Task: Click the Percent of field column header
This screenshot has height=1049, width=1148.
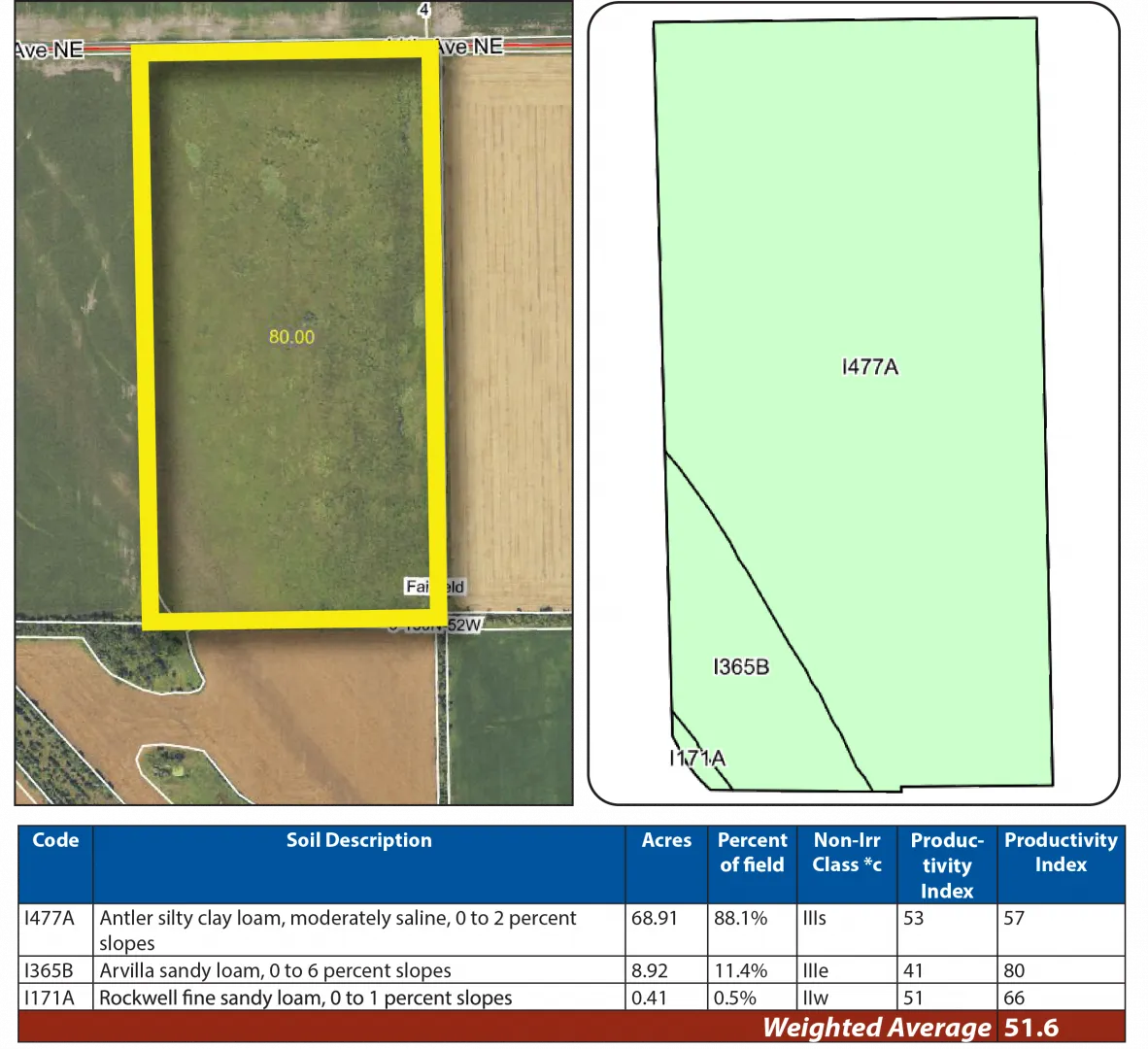Action: click(x=752, y=853)
